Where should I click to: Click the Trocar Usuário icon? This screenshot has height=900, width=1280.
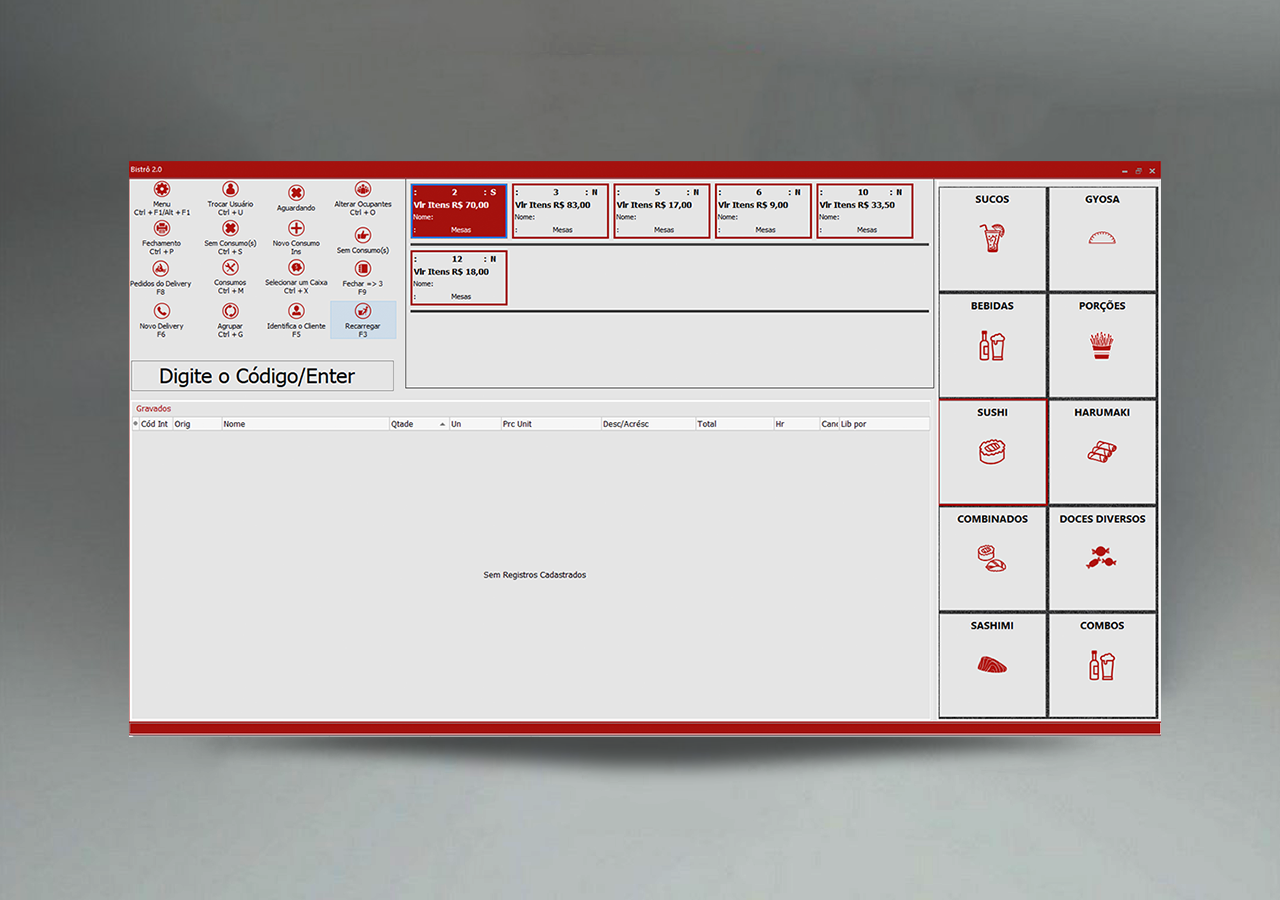(230, 190)
